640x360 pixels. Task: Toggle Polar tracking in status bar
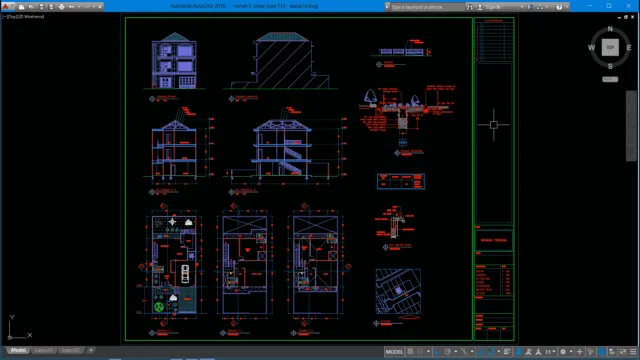point(448,352)
